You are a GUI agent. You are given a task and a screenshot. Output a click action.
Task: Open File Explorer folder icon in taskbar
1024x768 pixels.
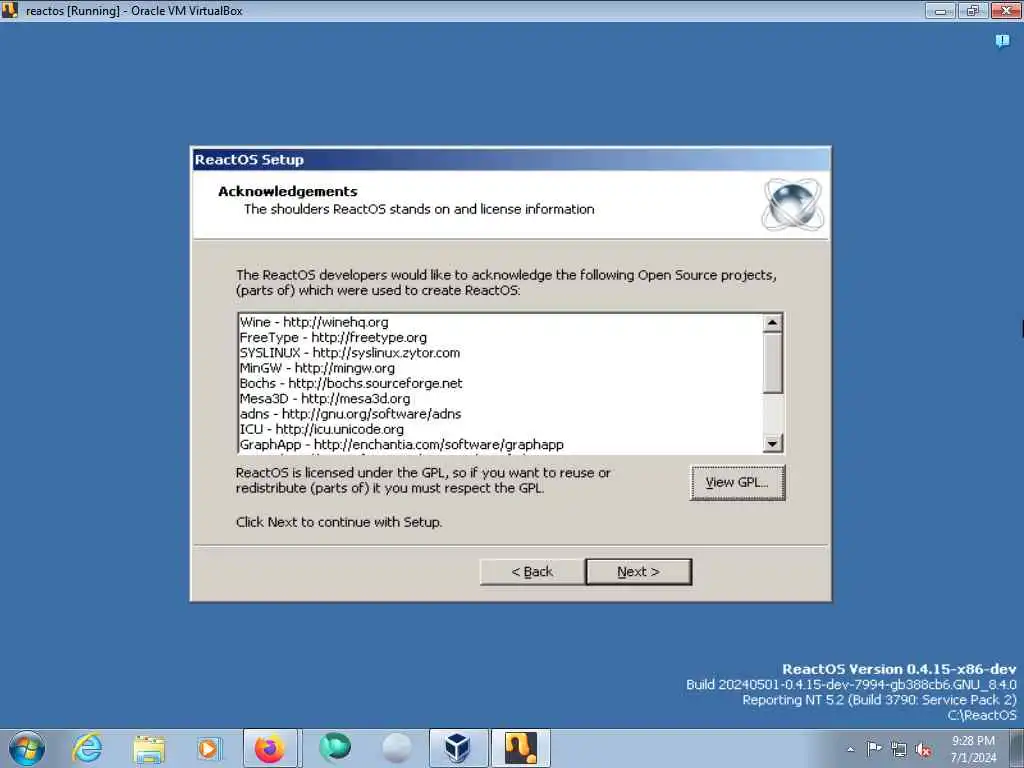coord(149,749)
